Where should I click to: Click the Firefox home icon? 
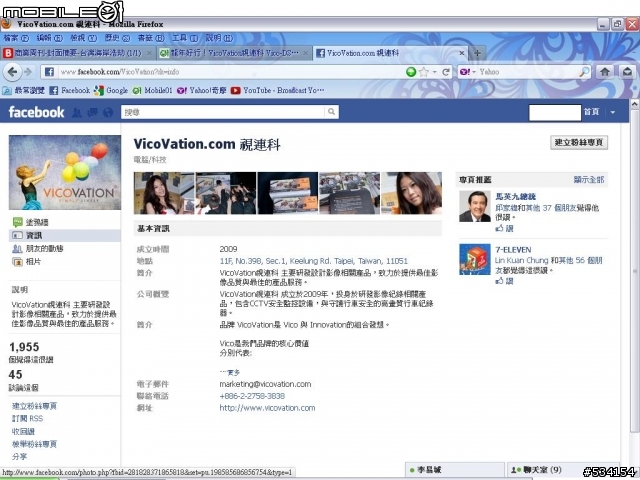605,72
